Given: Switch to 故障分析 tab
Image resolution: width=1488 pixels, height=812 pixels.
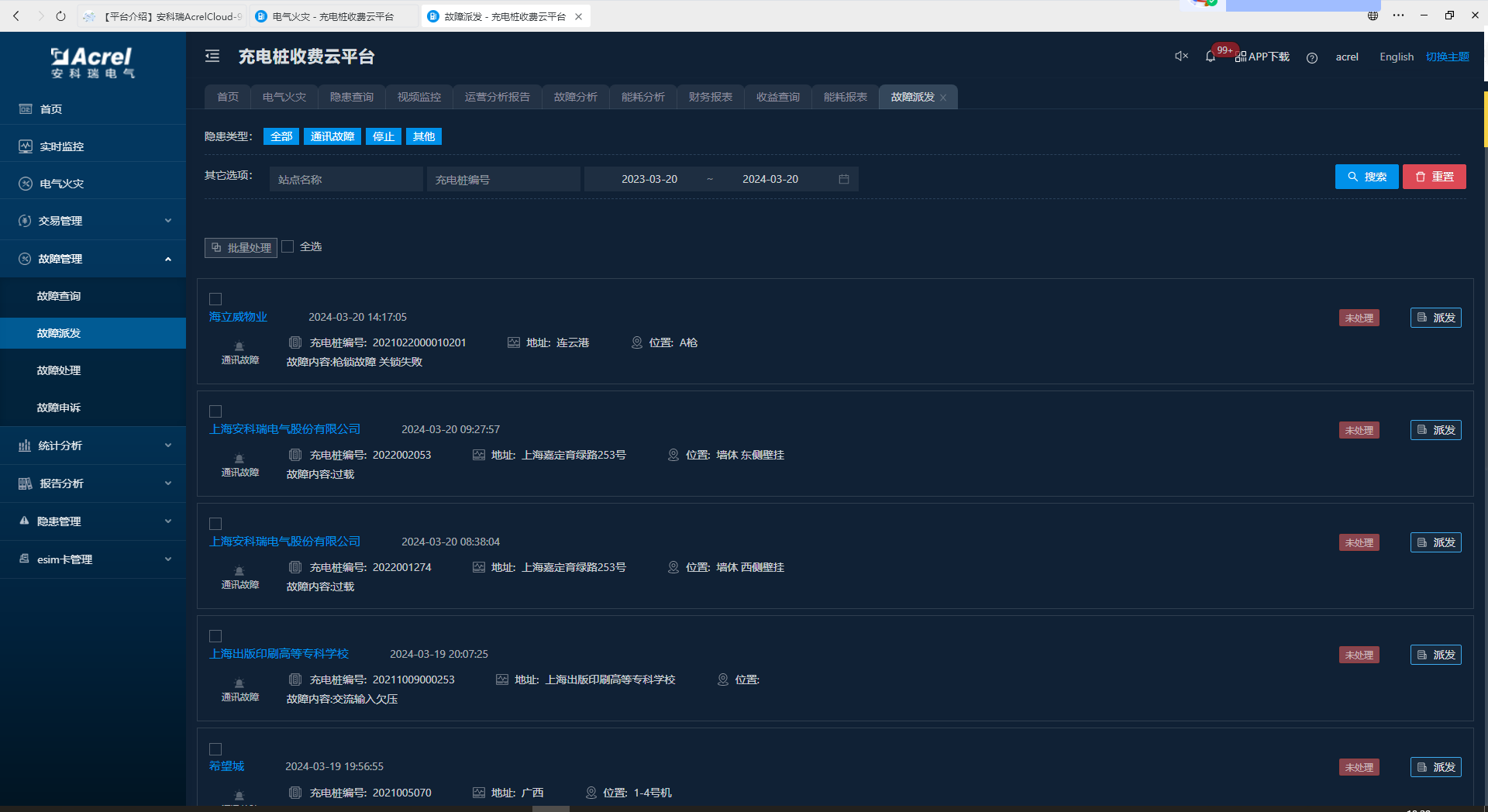Looking at the screenshot, I should coord(575,97).
